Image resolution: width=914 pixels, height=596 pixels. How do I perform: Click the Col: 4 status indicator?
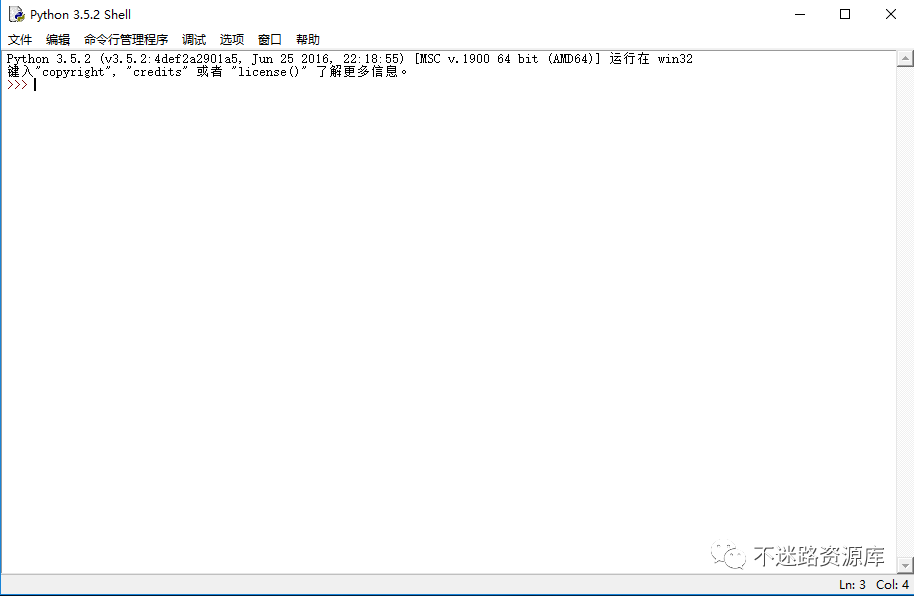[892, 584]
